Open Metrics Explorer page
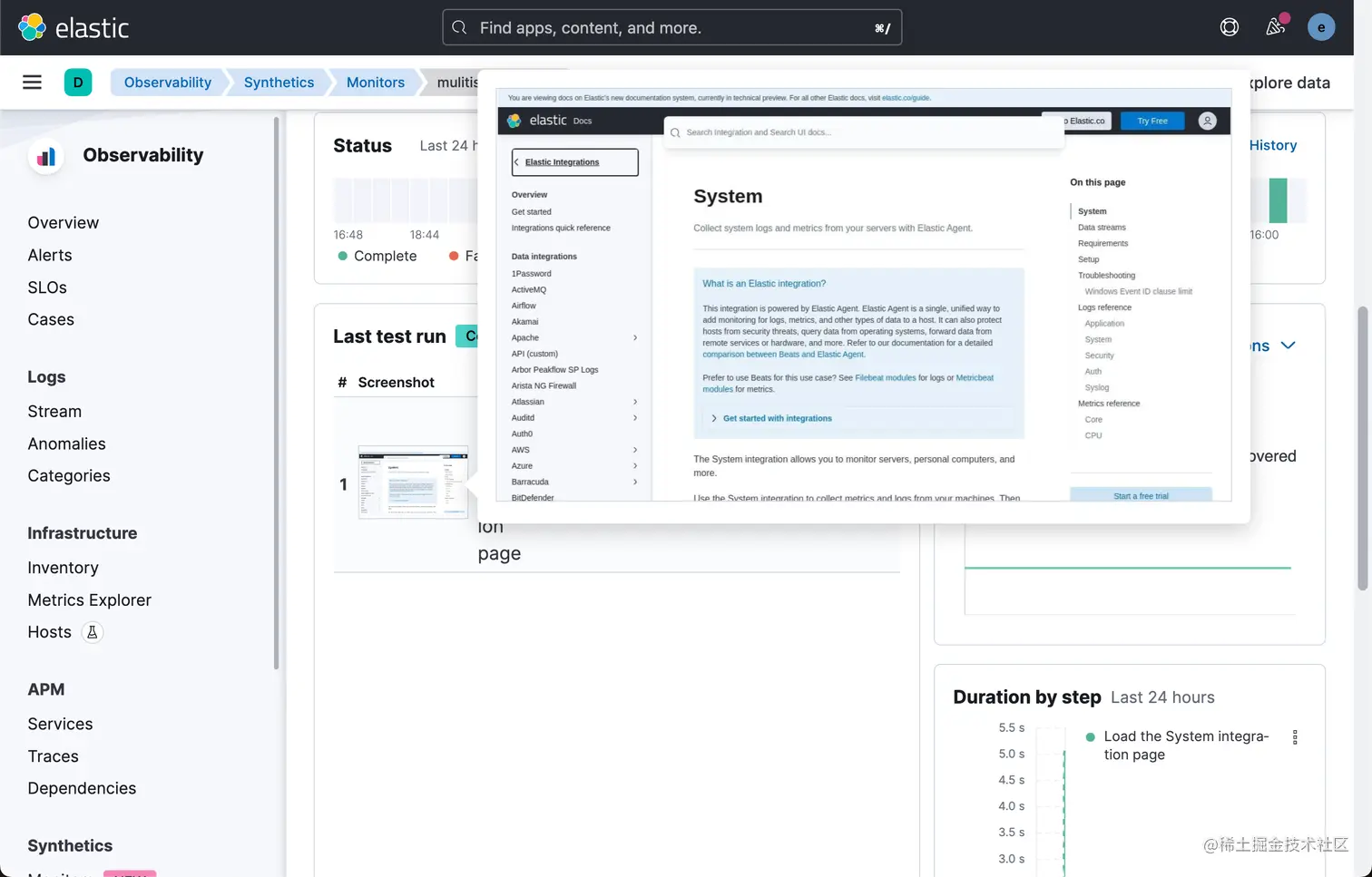Viewport: 1372px width, 877px height. click(89, 600)
